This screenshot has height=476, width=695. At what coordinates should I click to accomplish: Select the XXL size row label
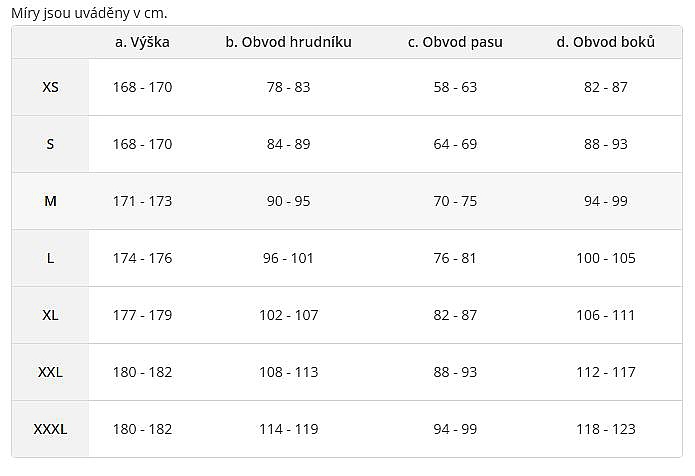[x=50, y=372]
